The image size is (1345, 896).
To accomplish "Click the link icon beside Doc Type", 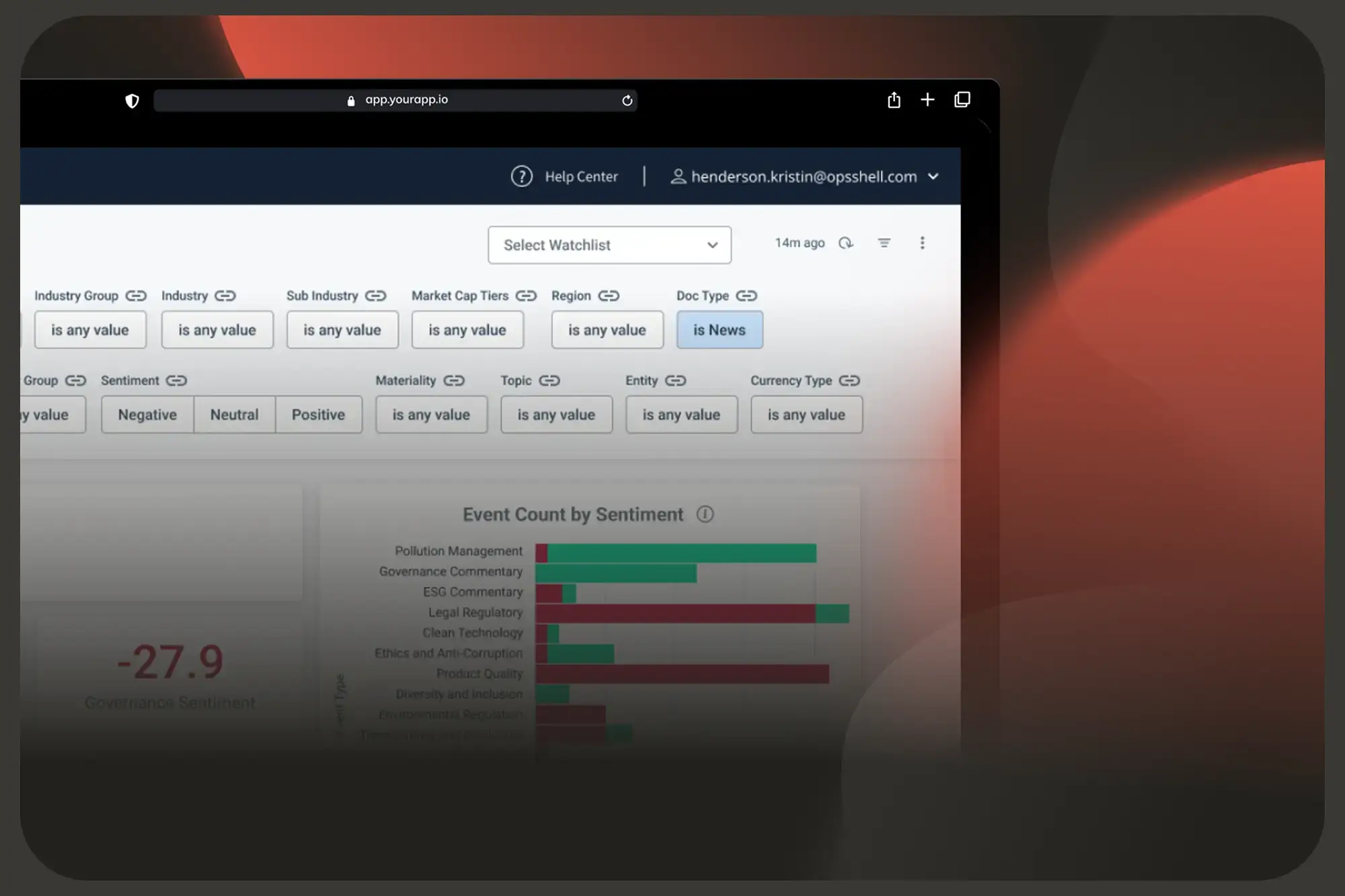I will (746, 296).
